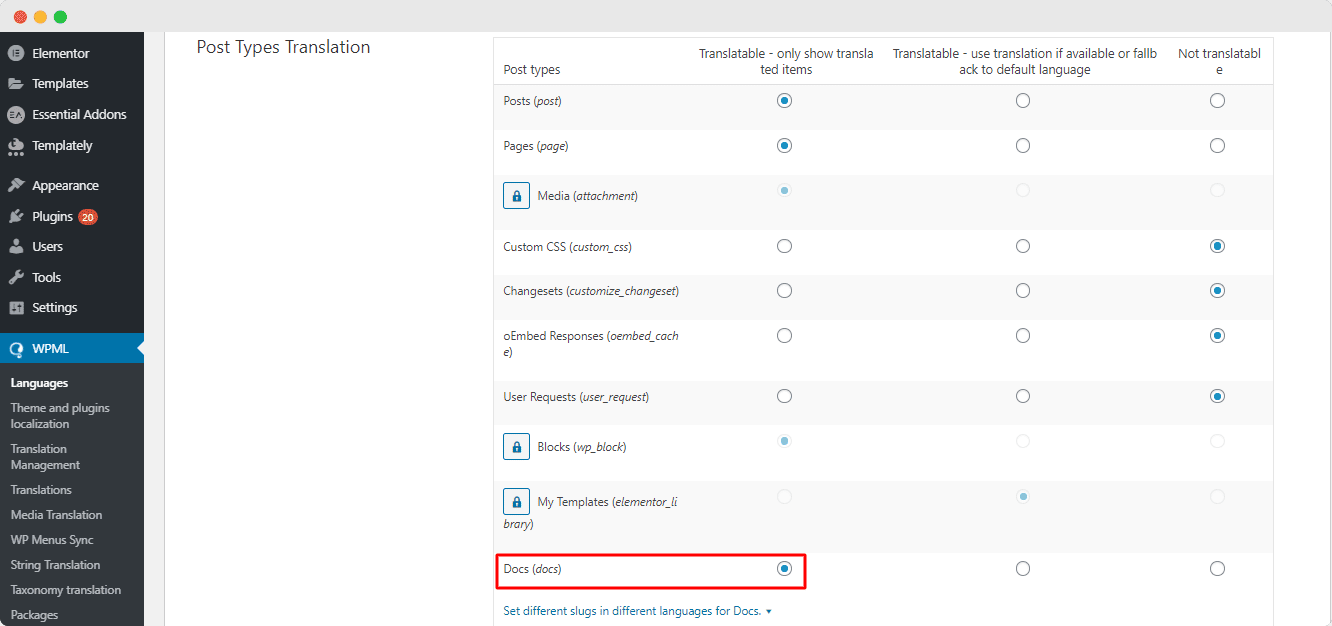Set Pages to Translatable with fallback

coord(1023,145)
